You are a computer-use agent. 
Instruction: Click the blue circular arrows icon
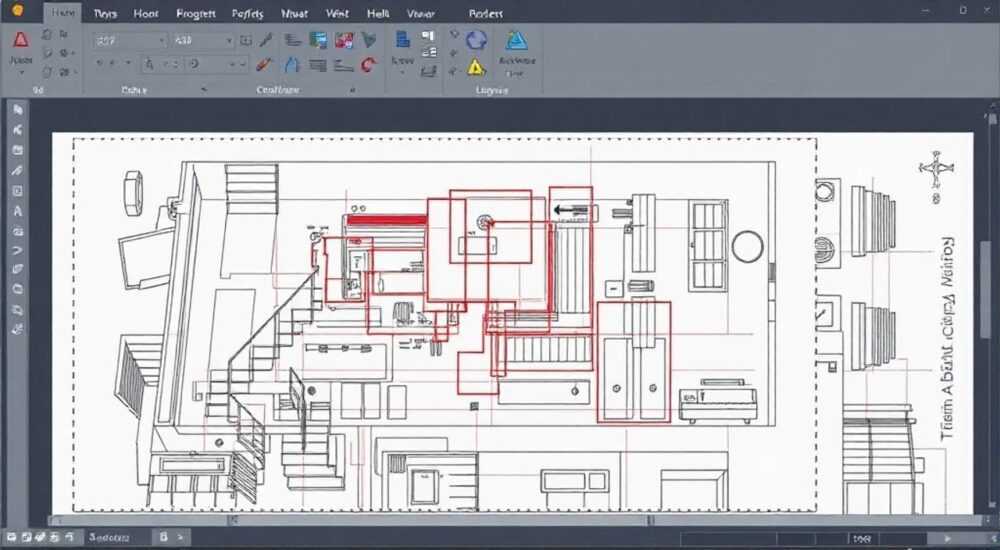pyautogui.click(x=476, y=40)
